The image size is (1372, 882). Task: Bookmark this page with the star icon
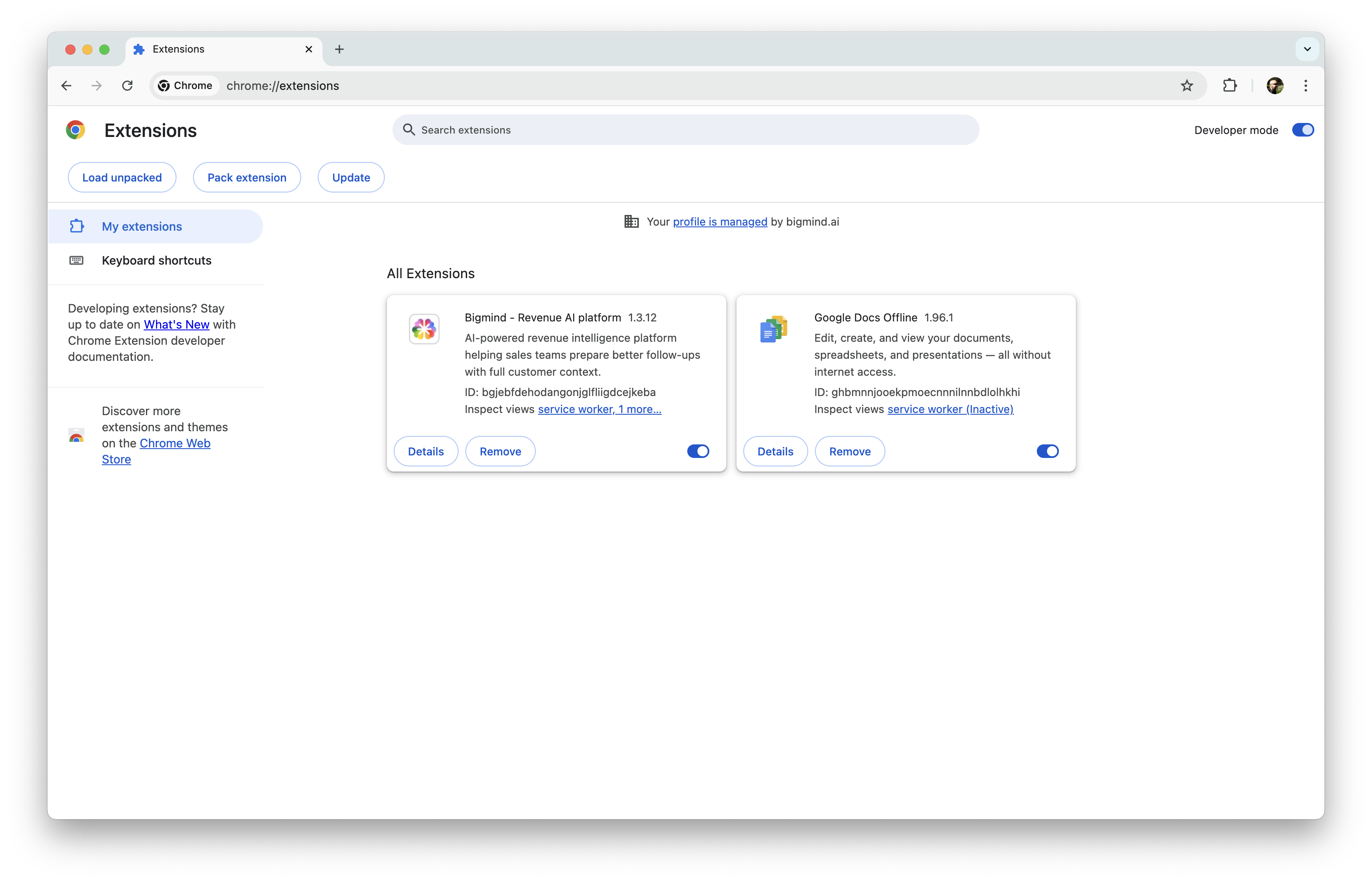pyautogui.click(x=1186, y=86)
